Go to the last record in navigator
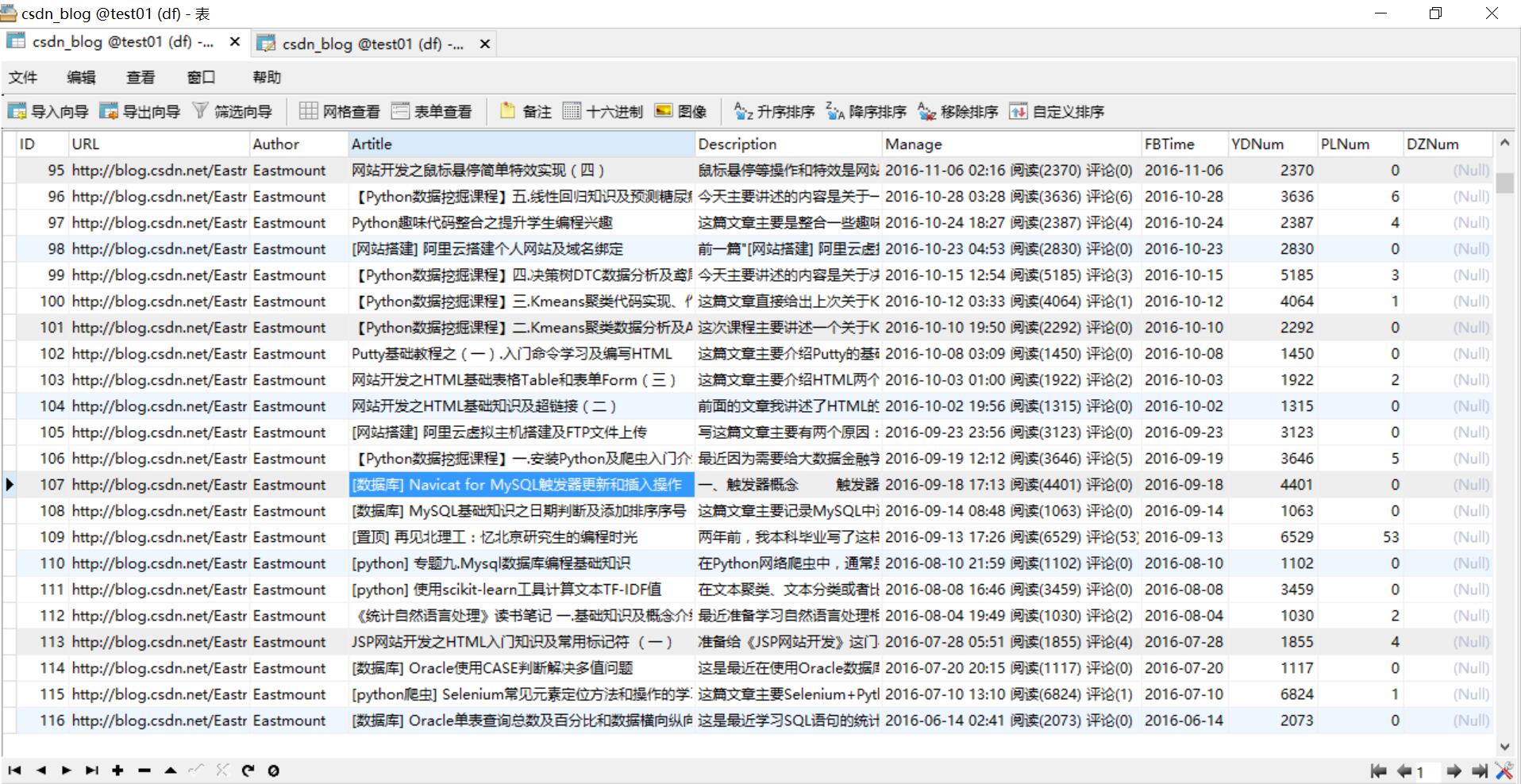This screenshot has height=784, width=1521. point(92,770)
